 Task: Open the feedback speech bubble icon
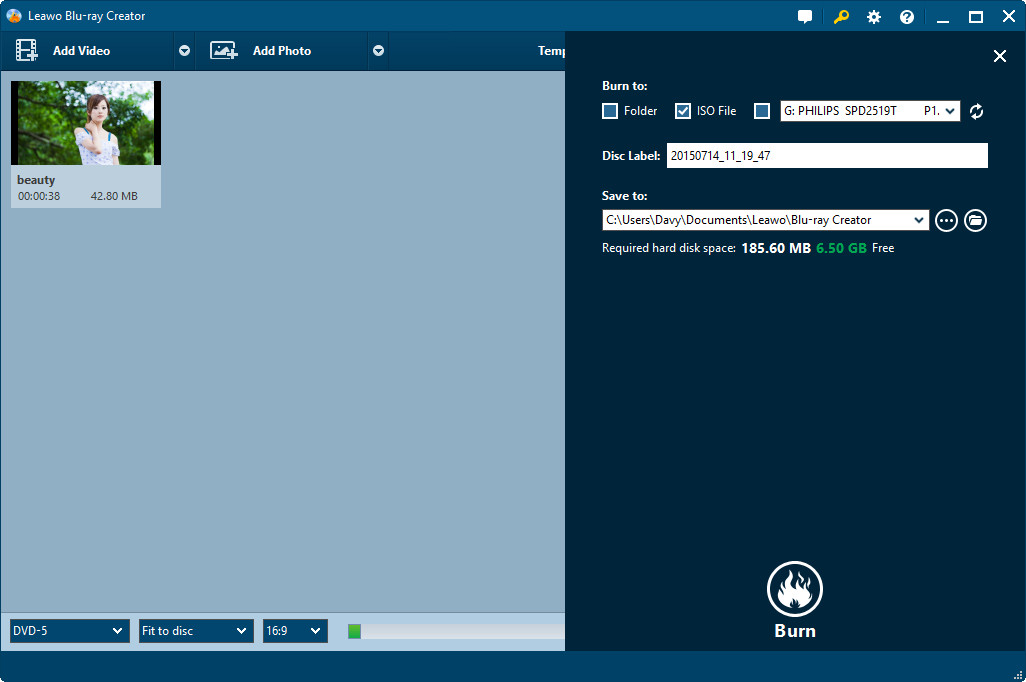(805, 16)
